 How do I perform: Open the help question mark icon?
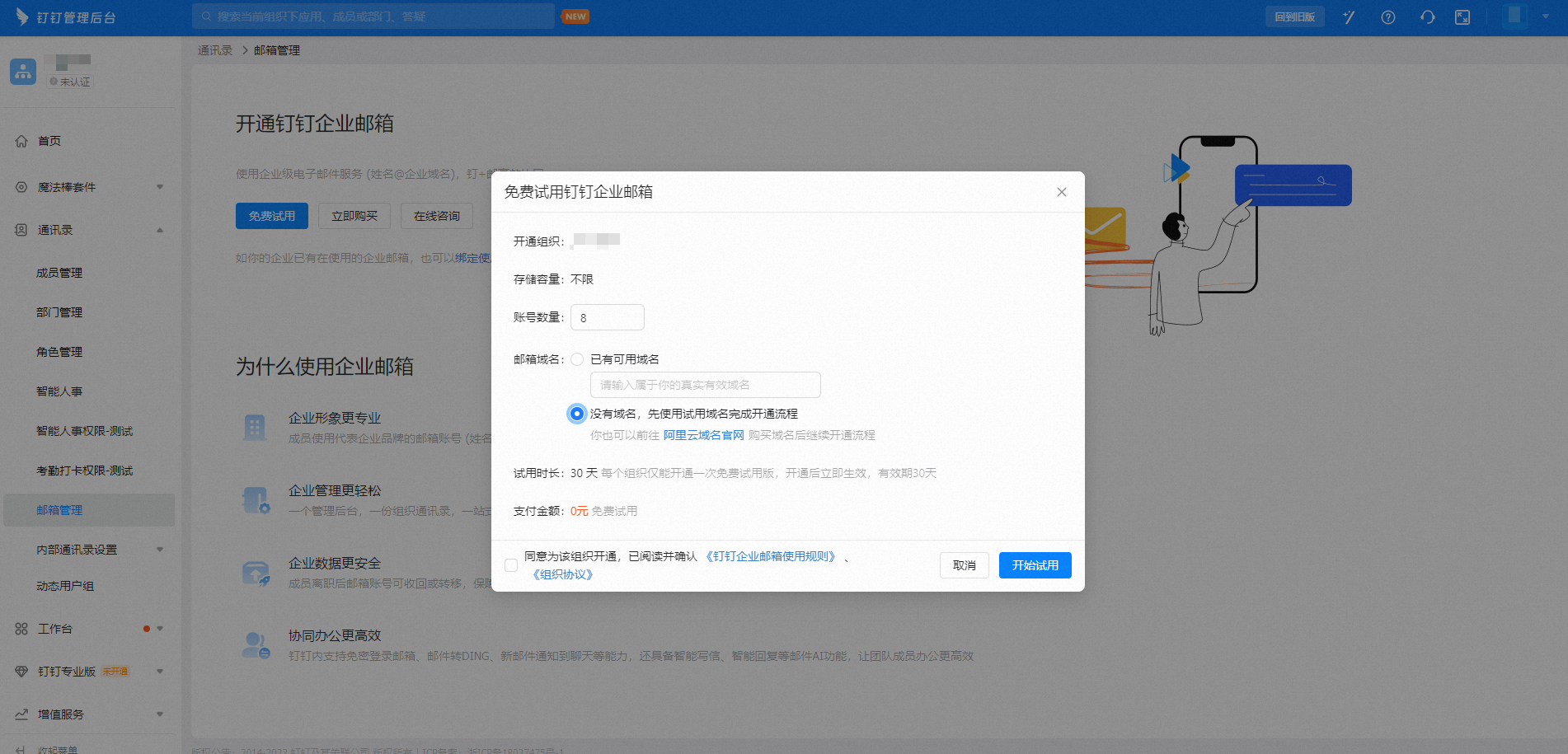(x=1388, y=17)
